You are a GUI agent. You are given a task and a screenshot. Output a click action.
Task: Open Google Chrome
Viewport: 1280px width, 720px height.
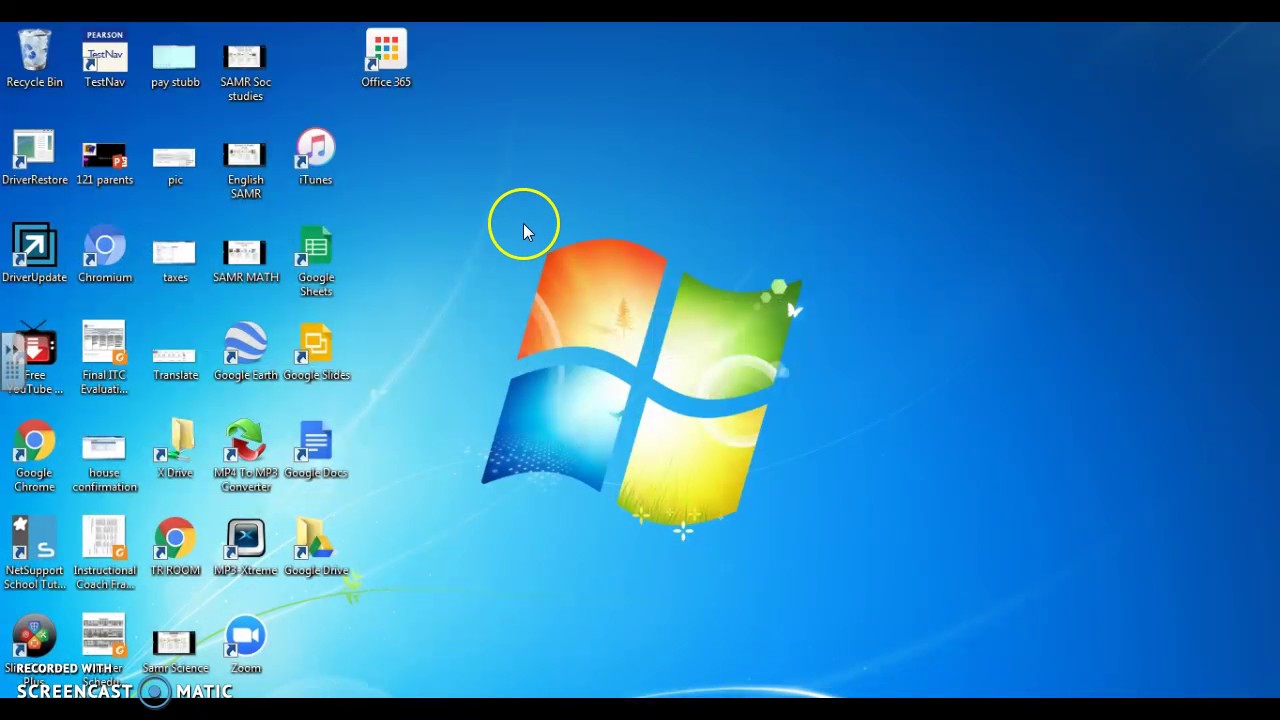pos(34,443)
